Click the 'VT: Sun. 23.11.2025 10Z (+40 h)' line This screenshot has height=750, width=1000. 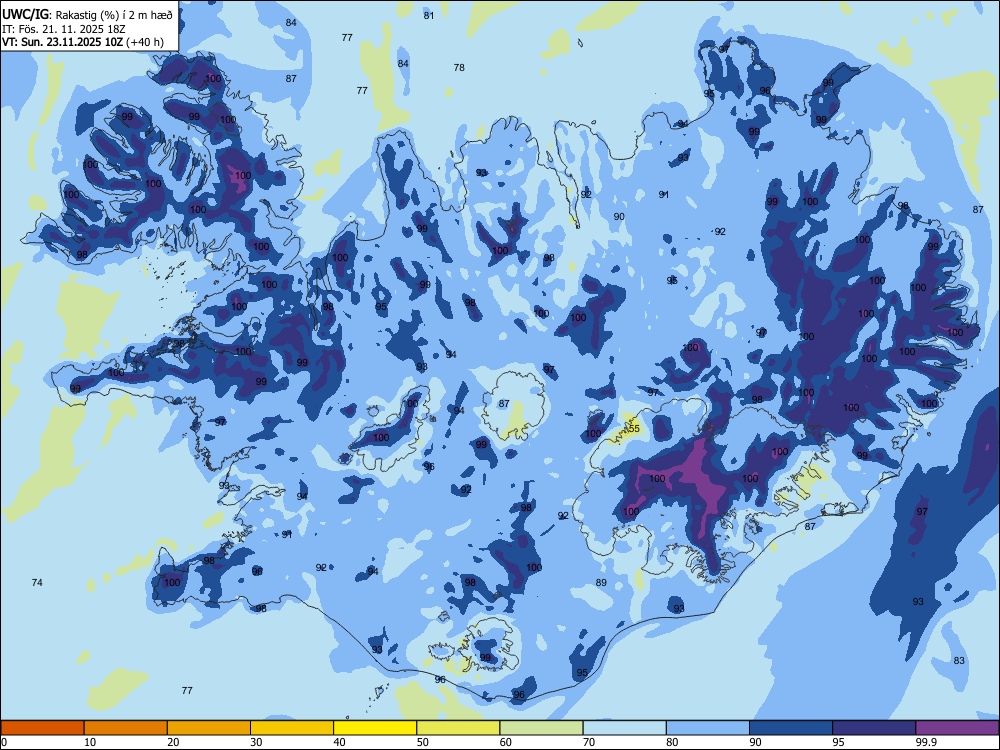coord(83,42)
